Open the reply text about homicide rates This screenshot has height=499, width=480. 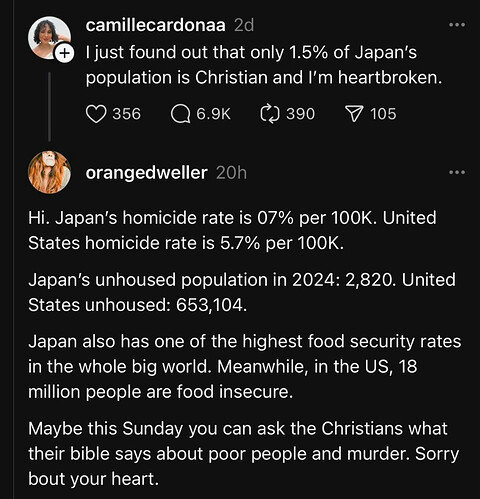coord(232,230)
